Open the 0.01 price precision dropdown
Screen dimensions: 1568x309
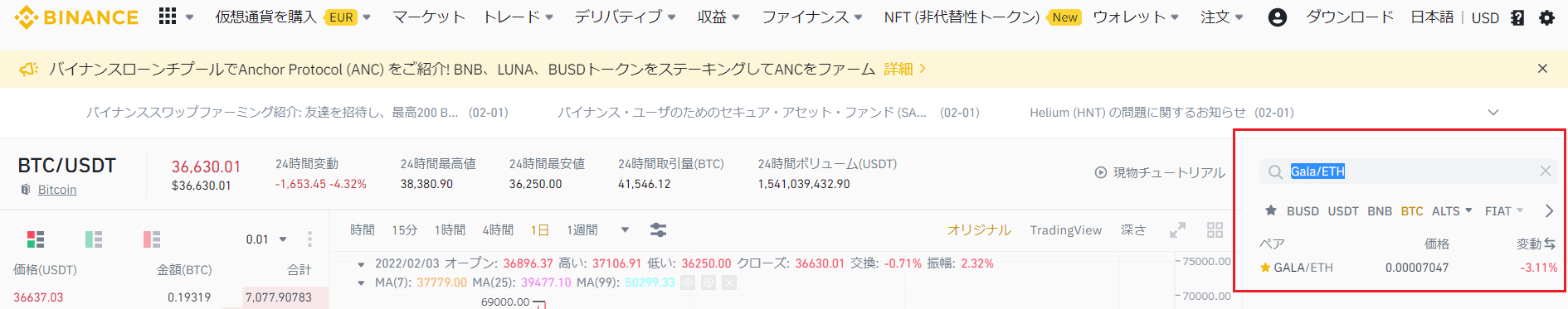(x=266, y=239)
